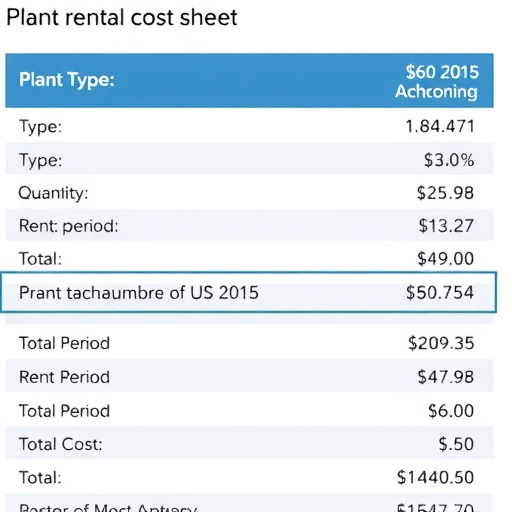
Task: Click the $25.98 quantity value
Action: [445, 193]
